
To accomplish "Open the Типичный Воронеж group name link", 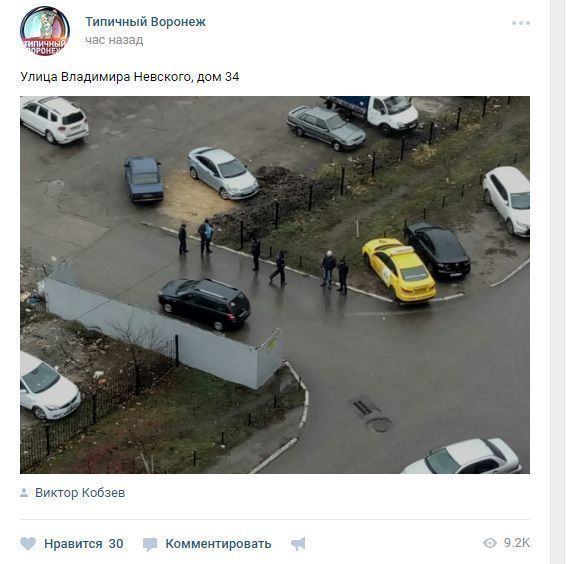I will click(145, 22).
